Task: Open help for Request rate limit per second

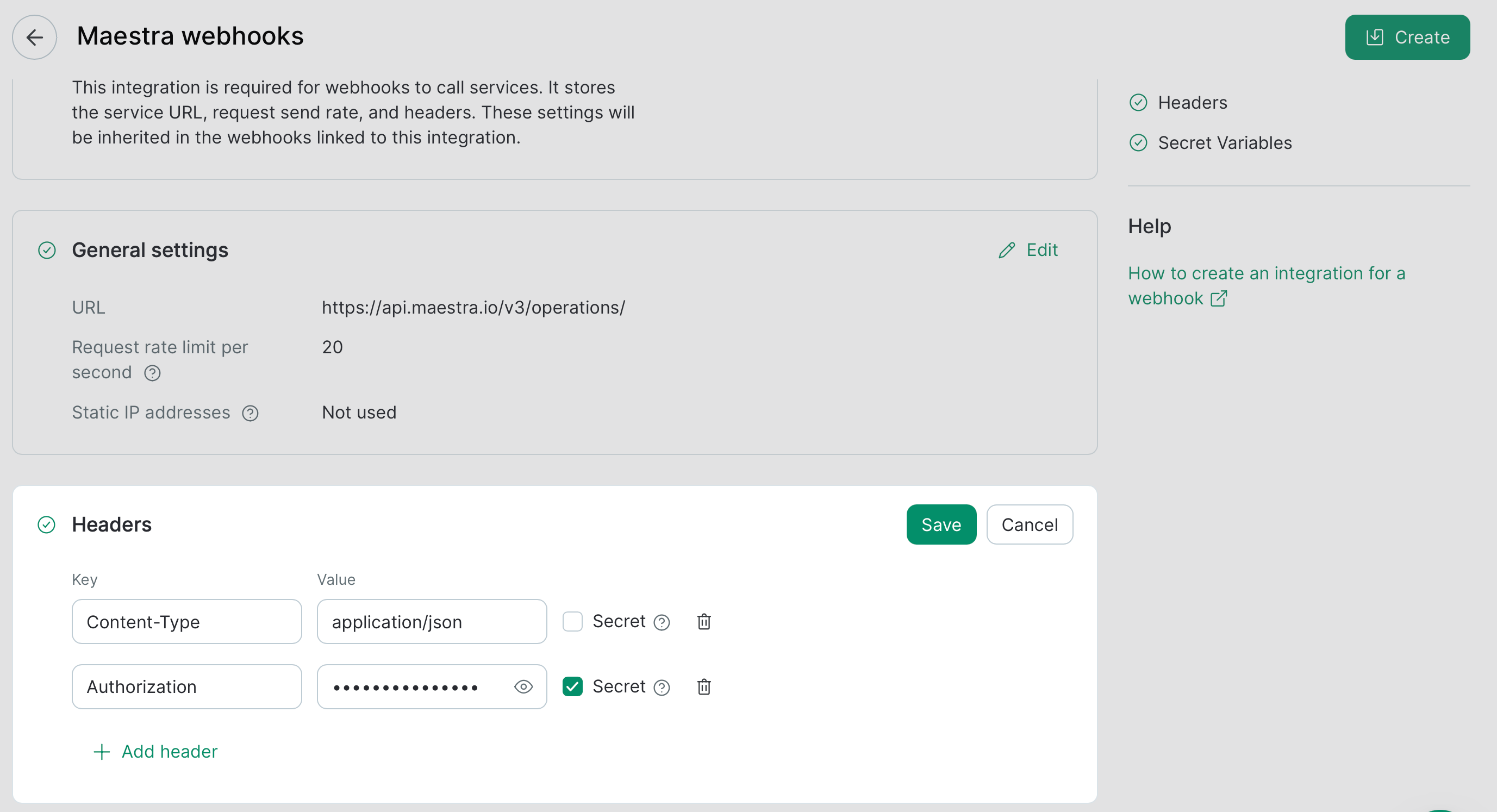Action: (152, 373)
